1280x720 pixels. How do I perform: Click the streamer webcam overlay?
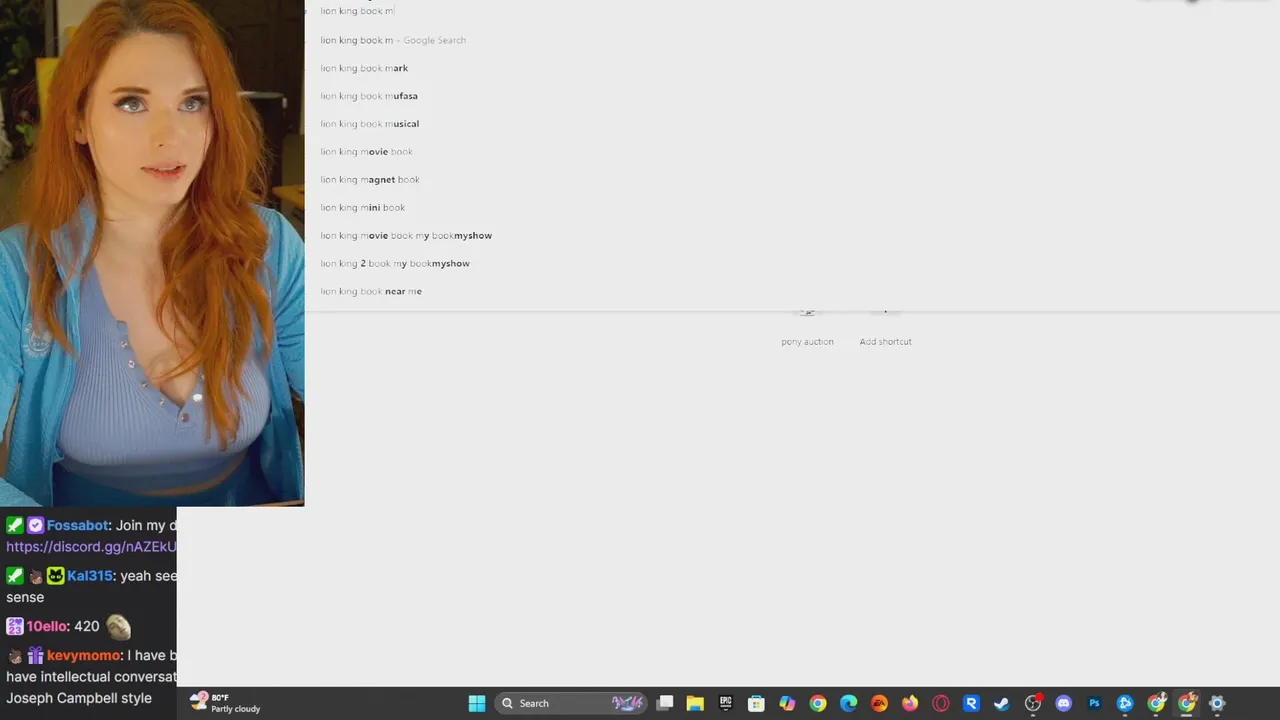[x=152, y=253]
